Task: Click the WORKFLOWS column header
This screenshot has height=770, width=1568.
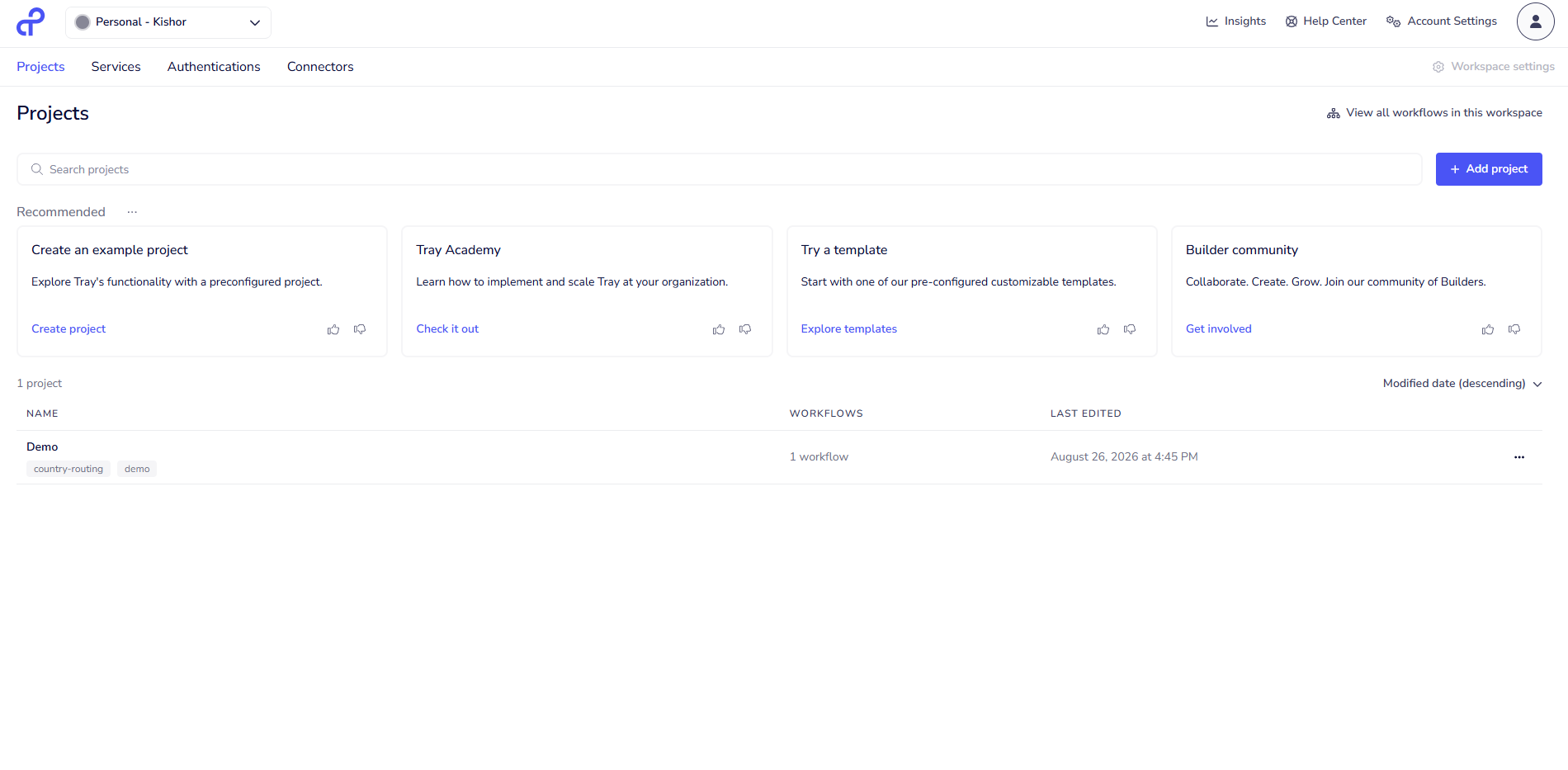Action: [826, 414]
